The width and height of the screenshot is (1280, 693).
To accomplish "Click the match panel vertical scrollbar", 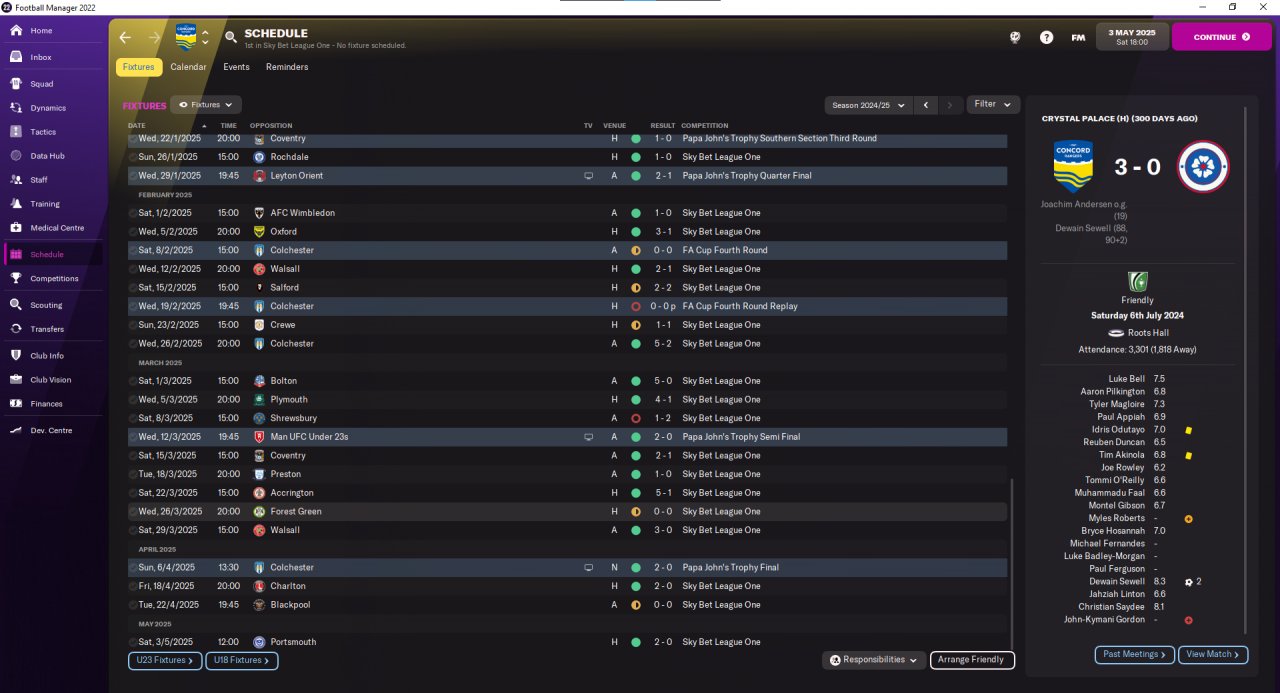I will click(x=1246, y=370).
